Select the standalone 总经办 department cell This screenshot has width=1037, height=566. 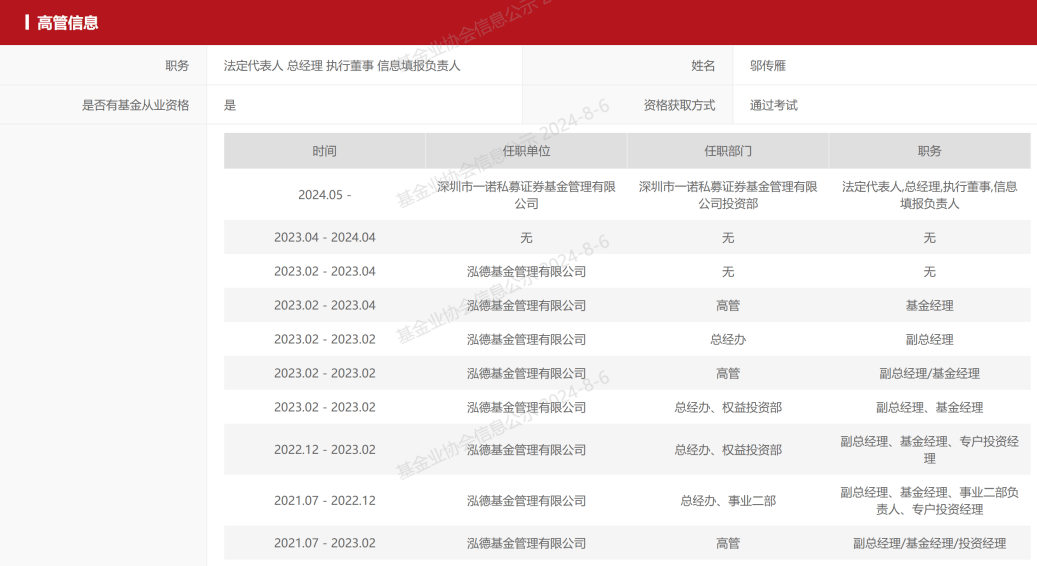[x=728, y=339]
